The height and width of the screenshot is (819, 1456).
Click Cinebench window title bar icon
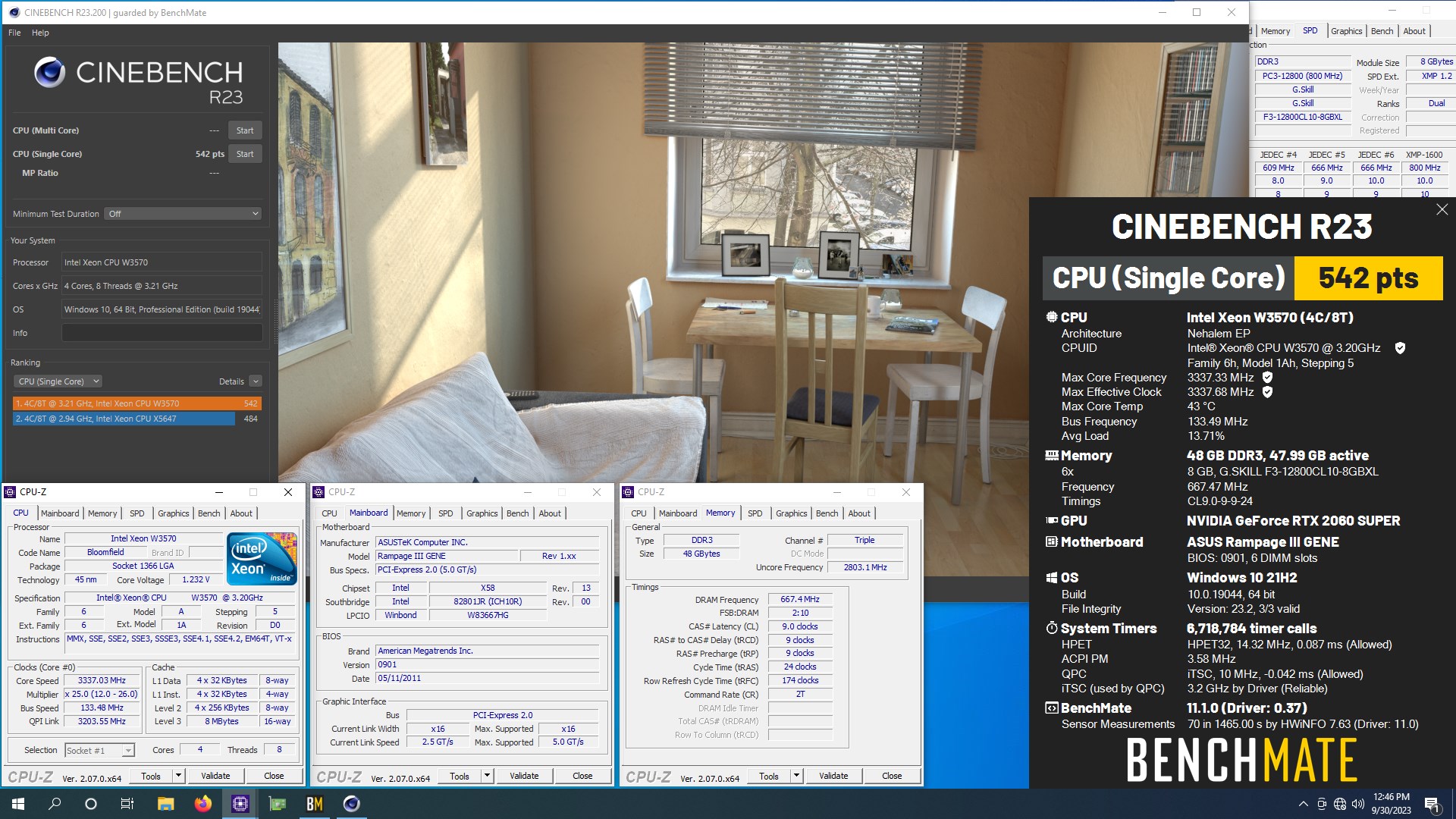pos(14,12)
